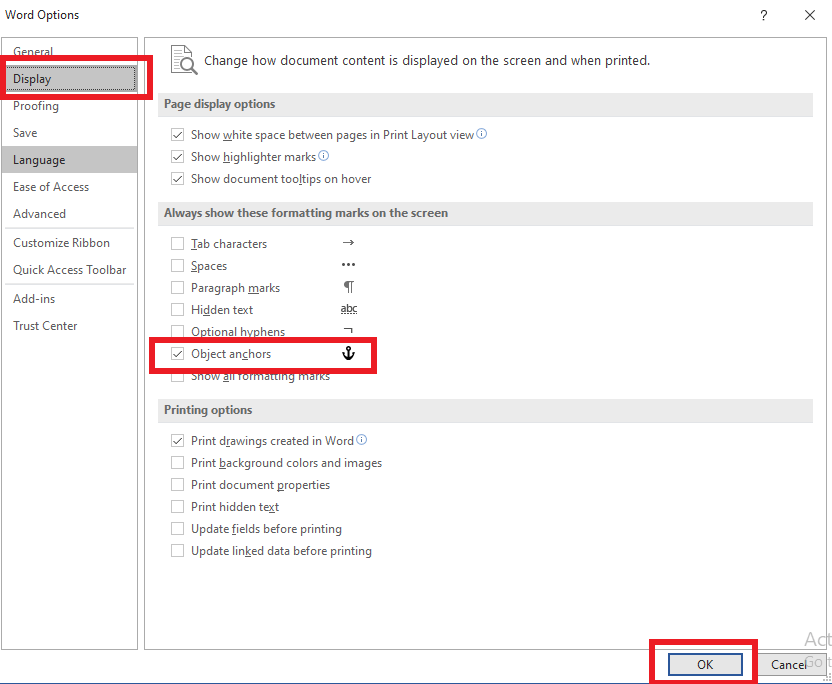Toggle Print drawings created in Word
832x684 pixels.
(x=177, y=441)
